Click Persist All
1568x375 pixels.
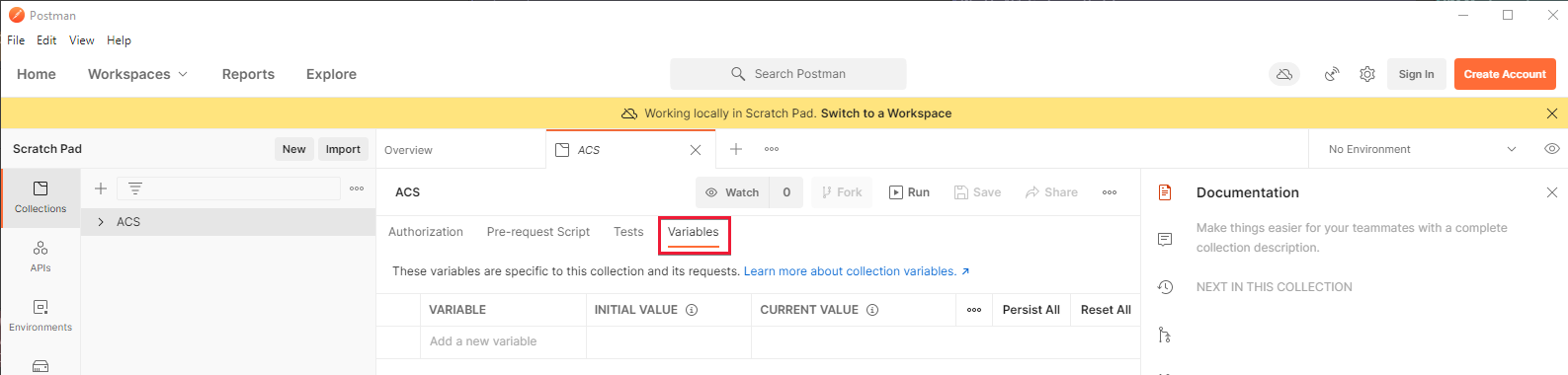[1031, 310]
